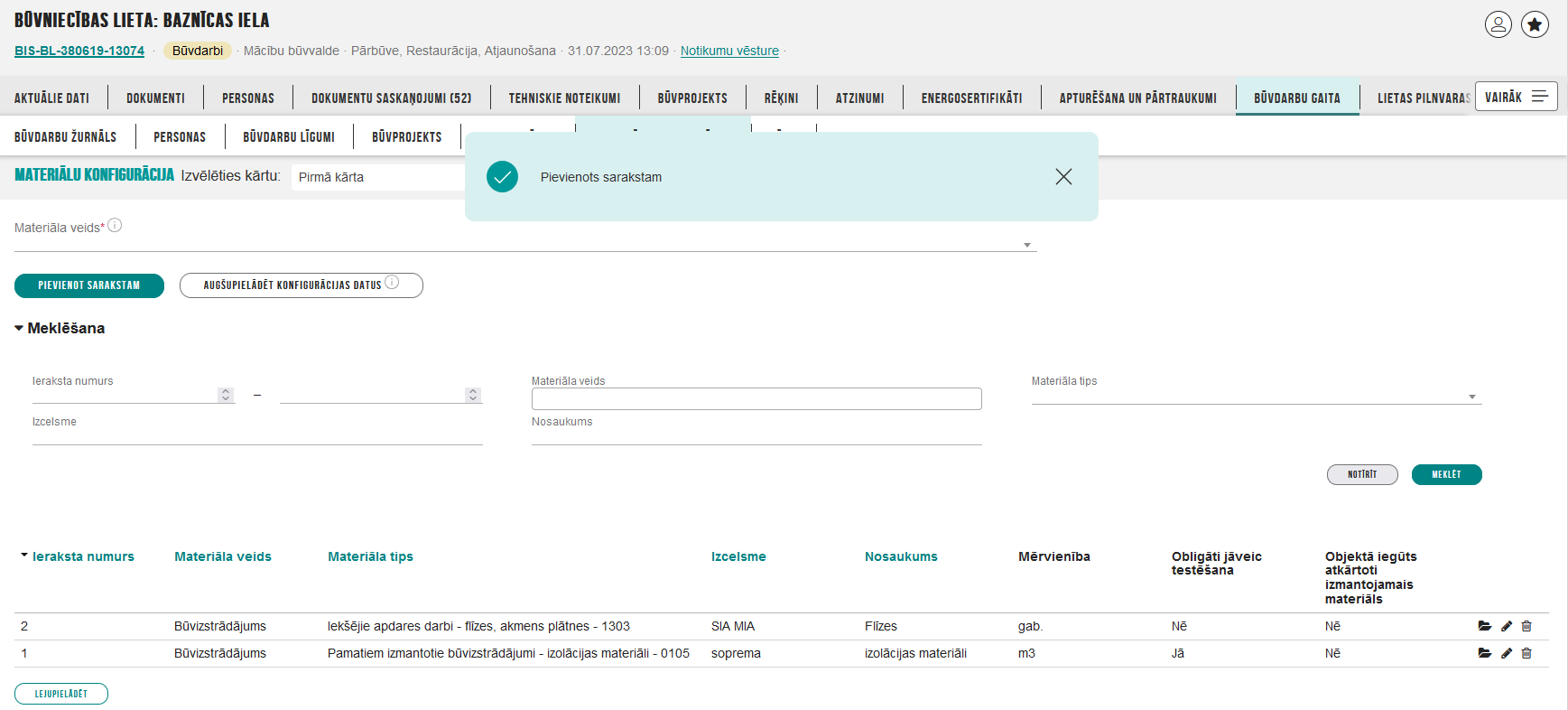Image resolution: width=1568 pixels, height=710 pixels.
Task: Open the Izvēlēties kārtu dropdown showing Pirmā kārta
Action: (x=379, y=177)
